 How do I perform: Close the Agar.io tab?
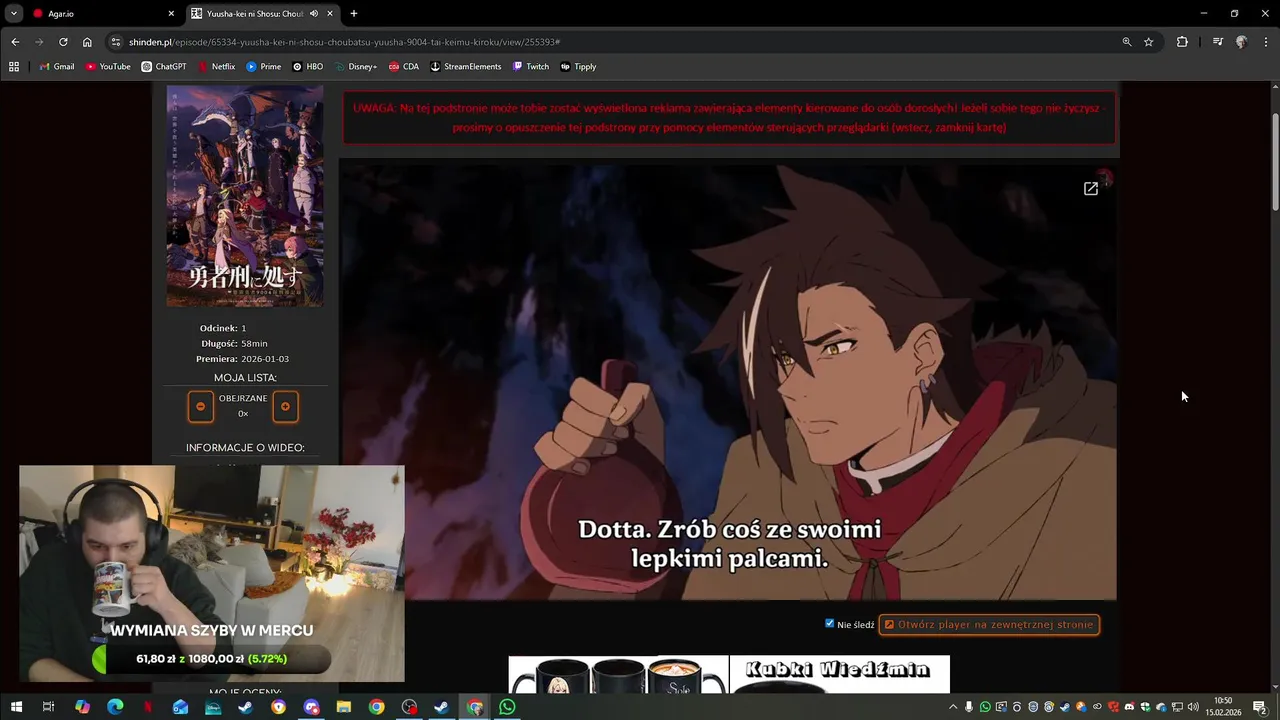[x=171, y=14]
